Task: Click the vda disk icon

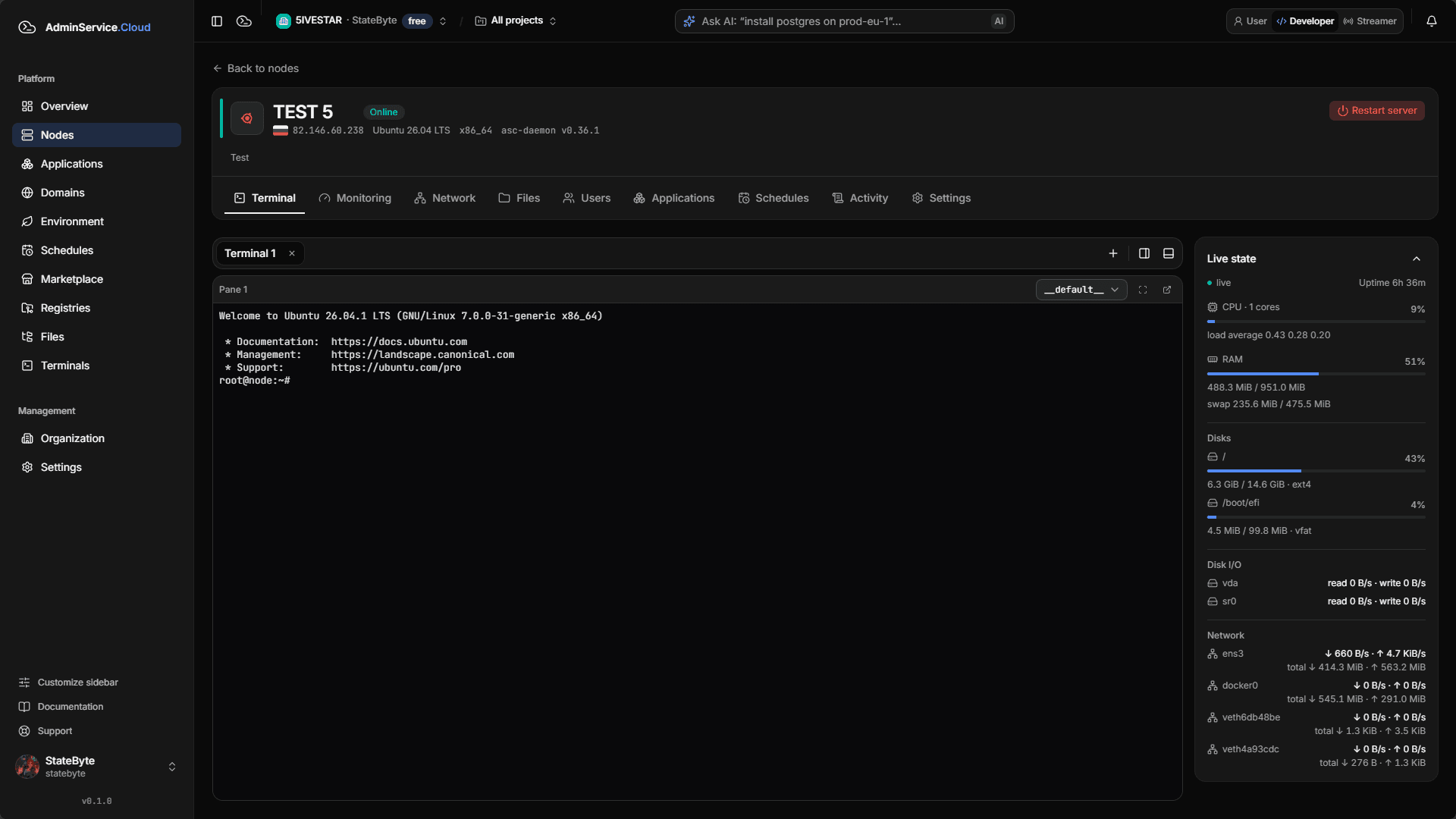Action: [1213, 583]
